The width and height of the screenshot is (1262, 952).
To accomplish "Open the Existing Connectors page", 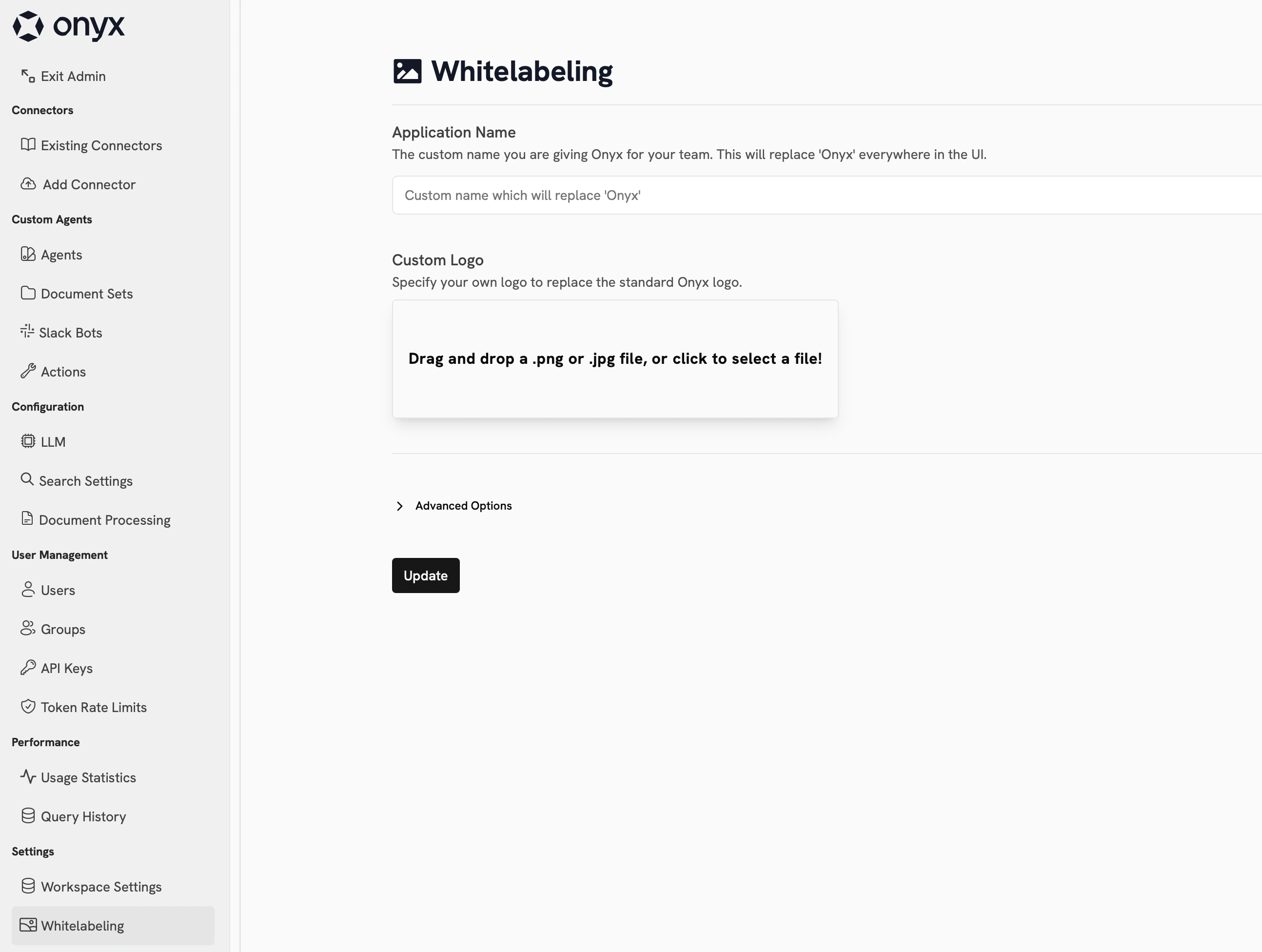I will click(101, 145).
